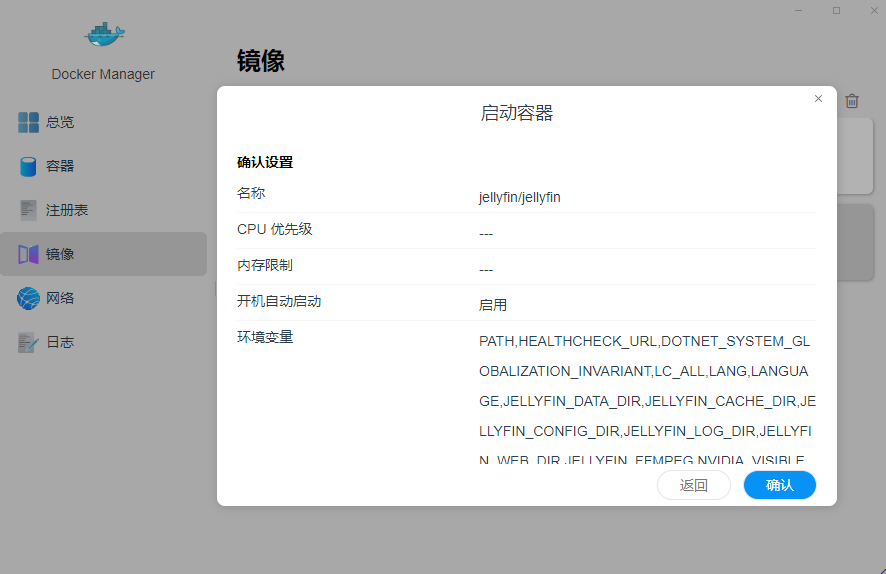Open the 注册表 text label
The width and height of the screenshot is (886, 574).
[x=67, y=210]
